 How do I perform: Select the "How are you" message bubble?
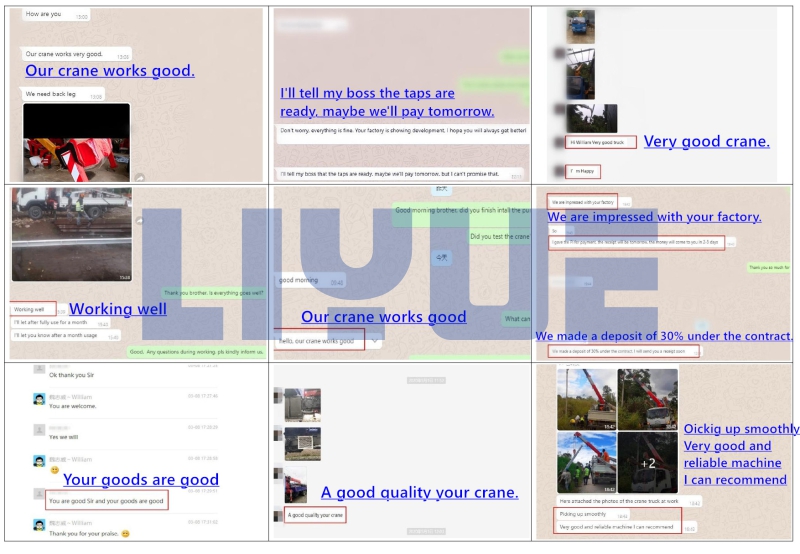coord(56,14)
